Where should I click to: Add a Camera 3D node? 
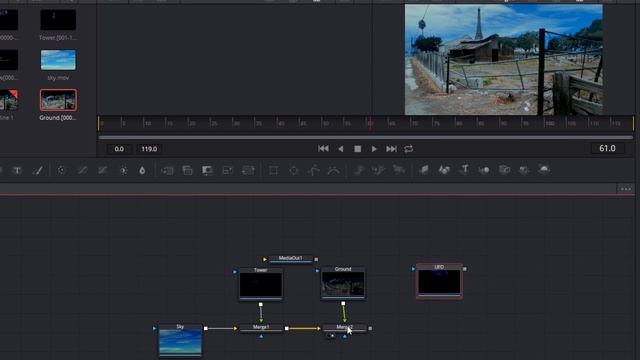(504, 170)
